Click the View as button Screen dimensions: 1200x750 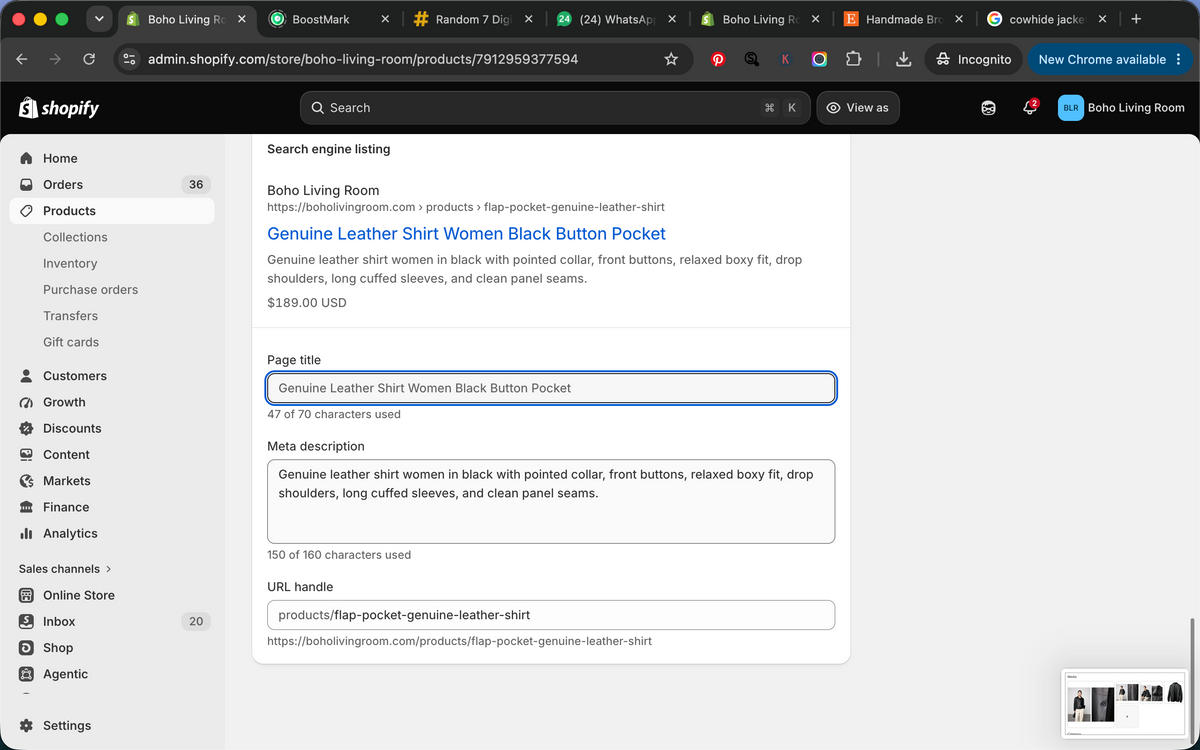pyautogui.click(x=858, y=108)
